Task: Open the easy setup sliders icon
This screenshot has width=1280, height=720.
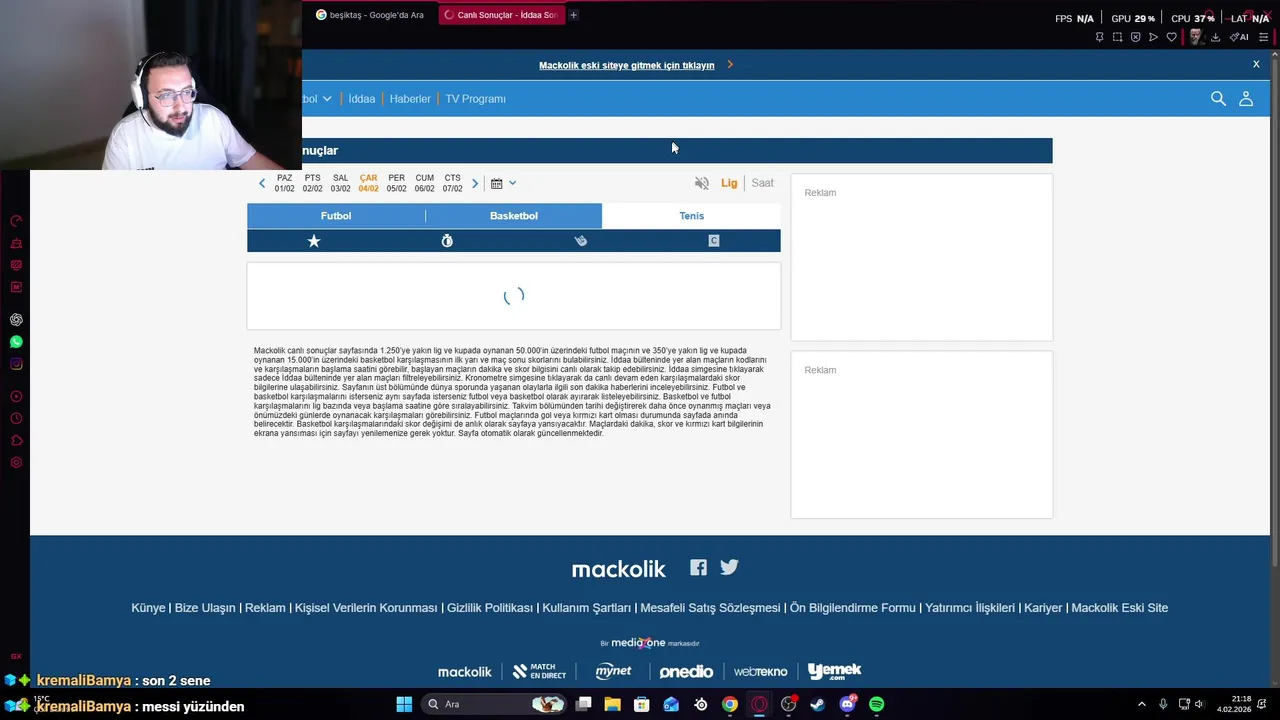Action: [1263, 37]
